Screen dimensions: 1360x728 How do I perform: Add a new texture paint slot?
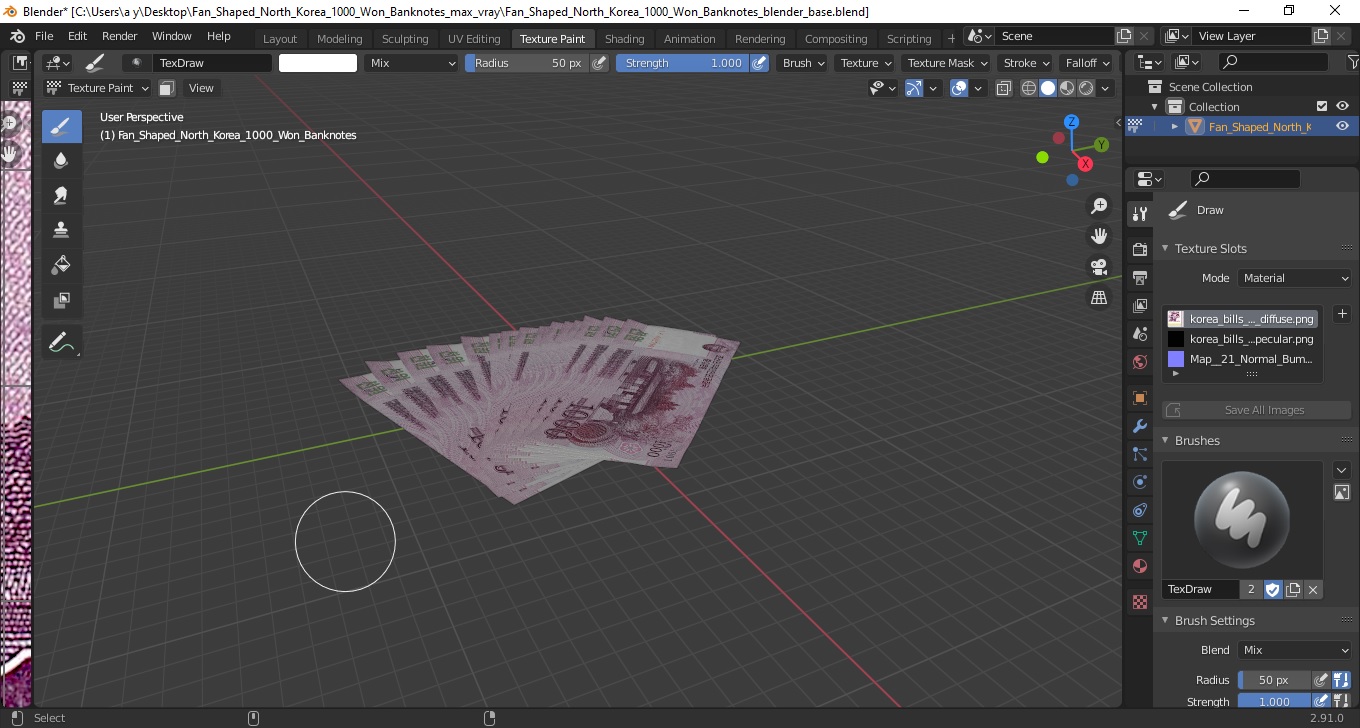(1342, 314)
